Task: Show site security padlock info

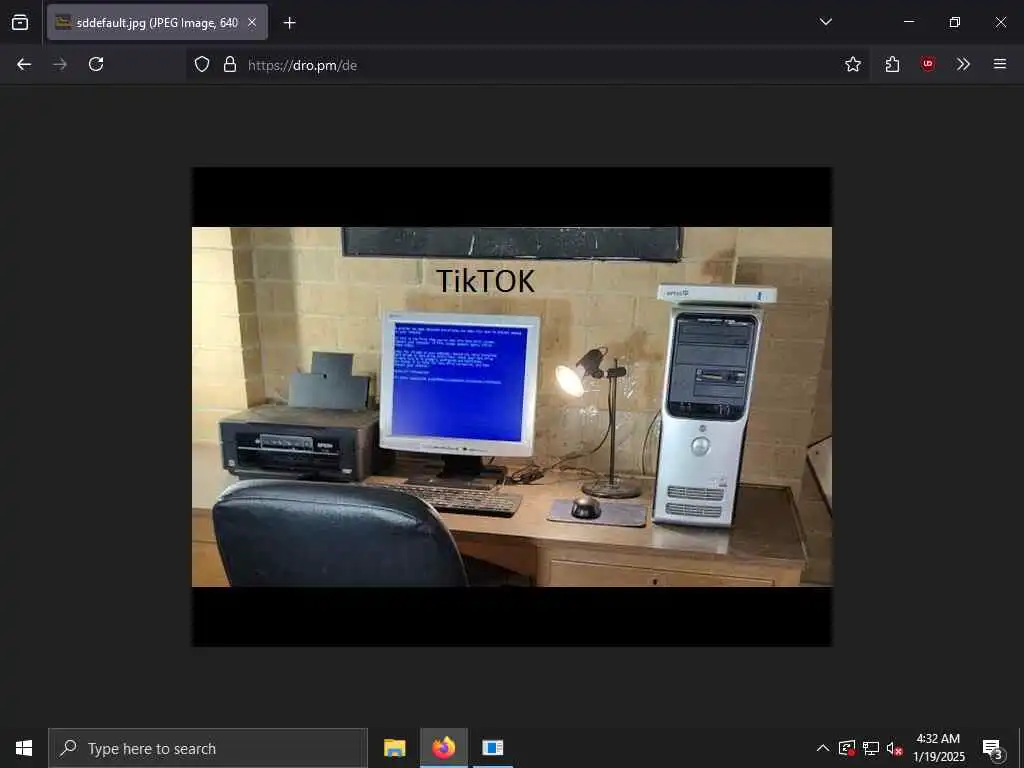Action: (x=230, y=65)
